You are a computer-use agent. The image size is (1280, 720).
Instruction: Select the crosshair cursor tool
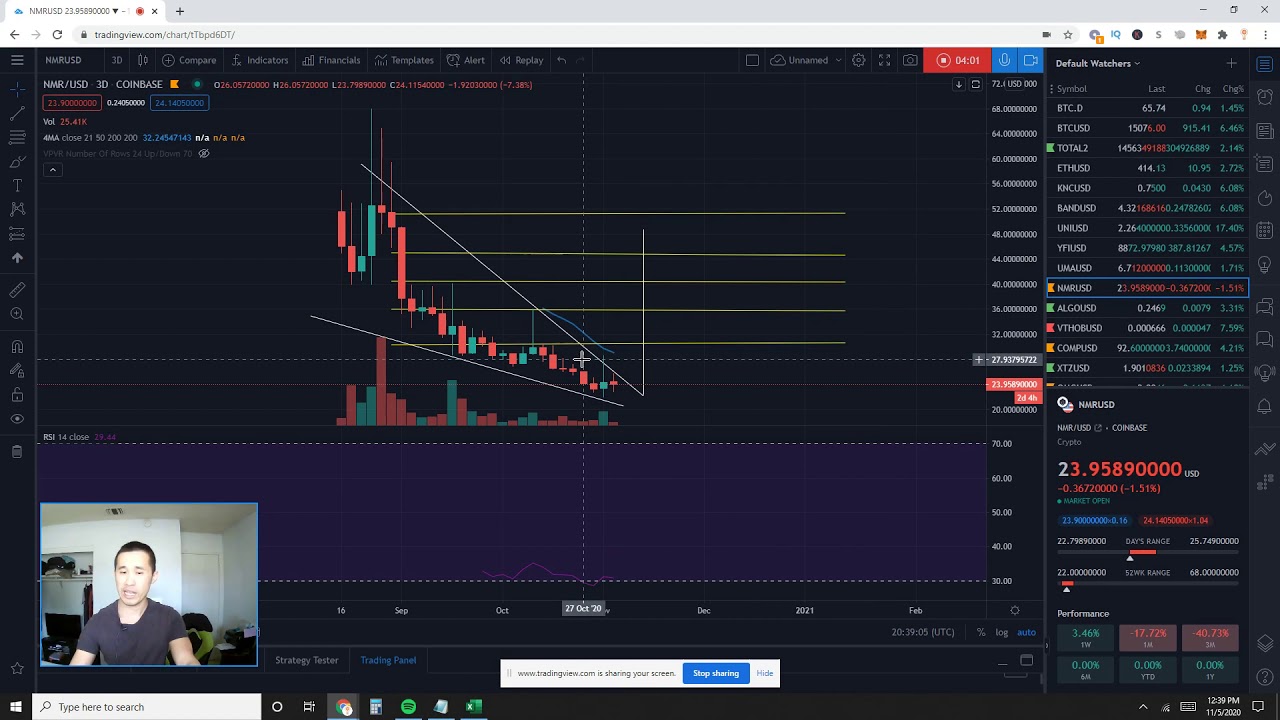(x=17, y=89)
